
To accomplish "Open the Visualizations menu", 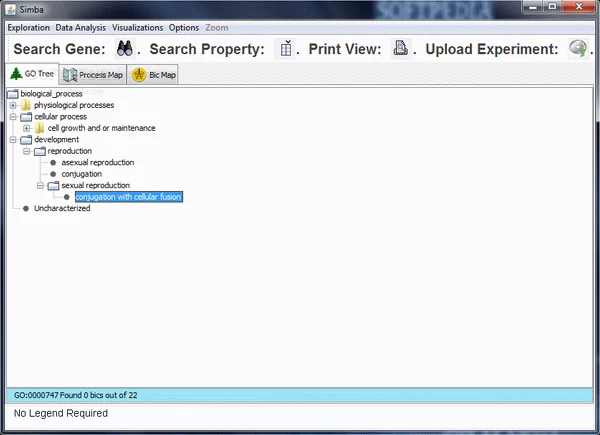I will (x=138, y=27).
